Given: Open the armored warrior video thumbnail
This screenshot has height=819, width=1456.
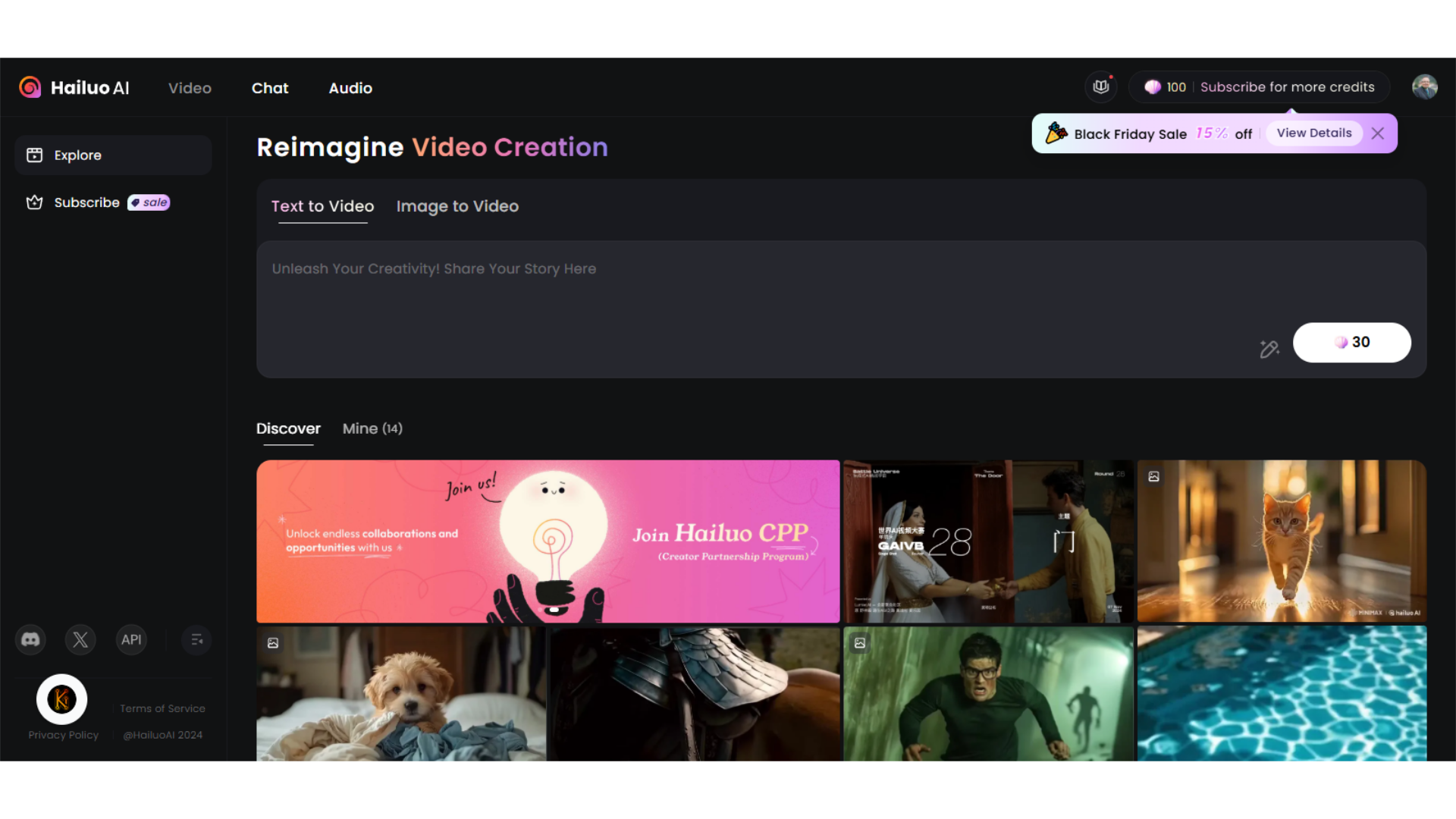Looking at the screenshot, I should 695,693.
